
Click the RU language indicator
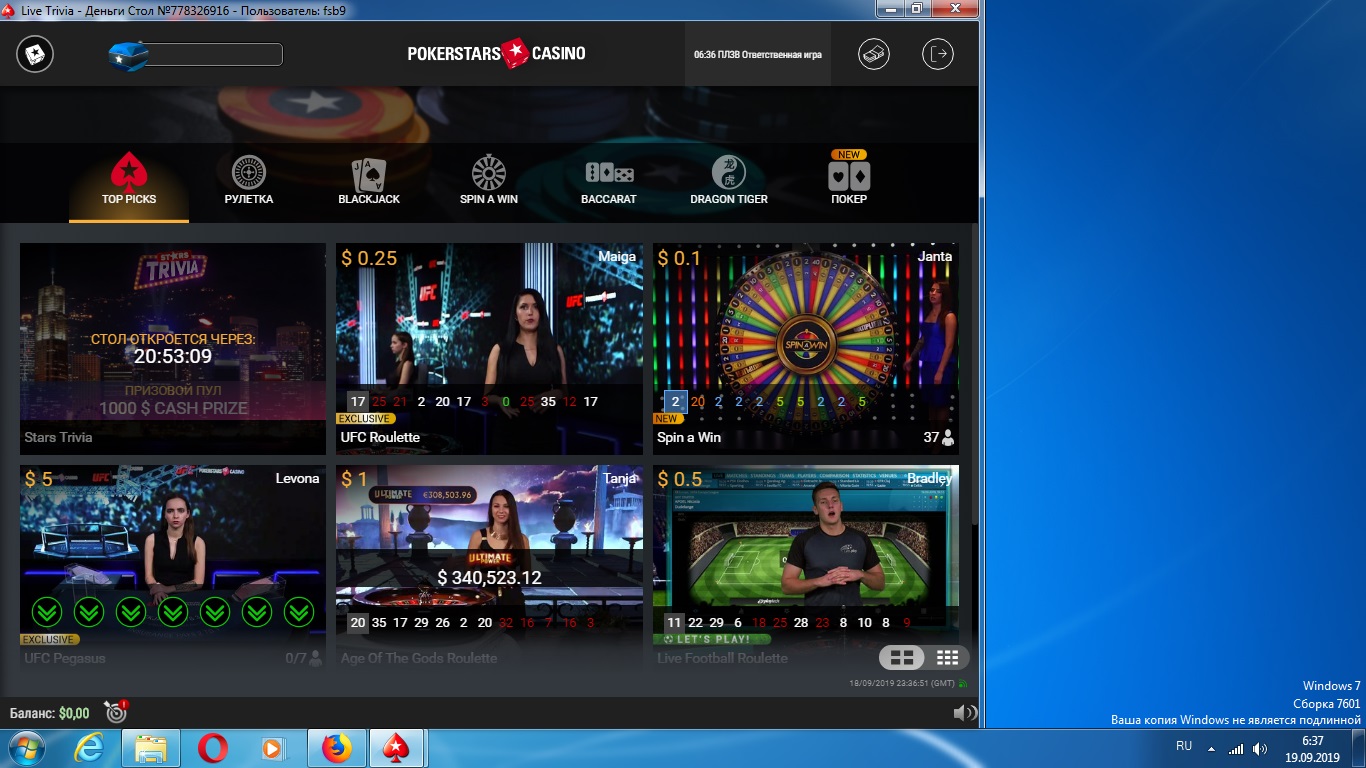pyautogui.click(x=1184, y=746)
